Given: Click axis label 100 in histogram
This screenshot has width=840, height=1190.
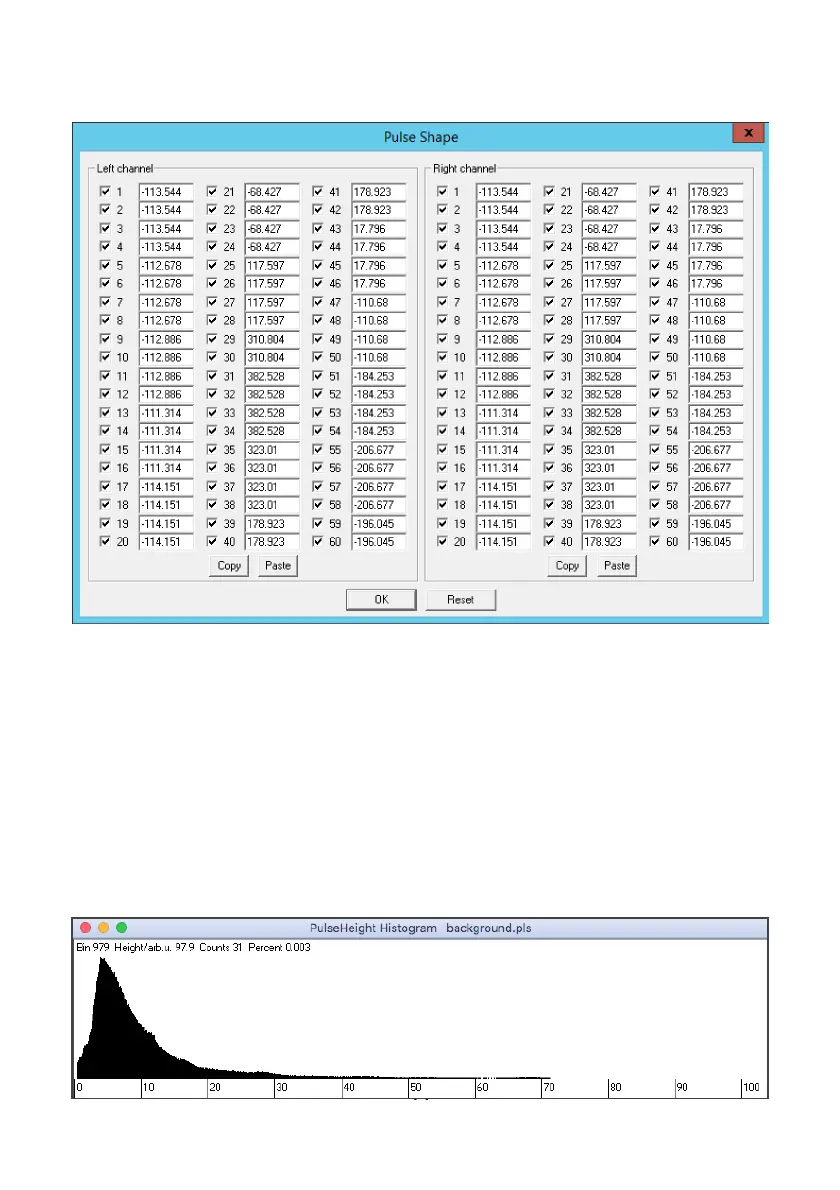Looking at the screenshot, I should (x=751, y=1087).
